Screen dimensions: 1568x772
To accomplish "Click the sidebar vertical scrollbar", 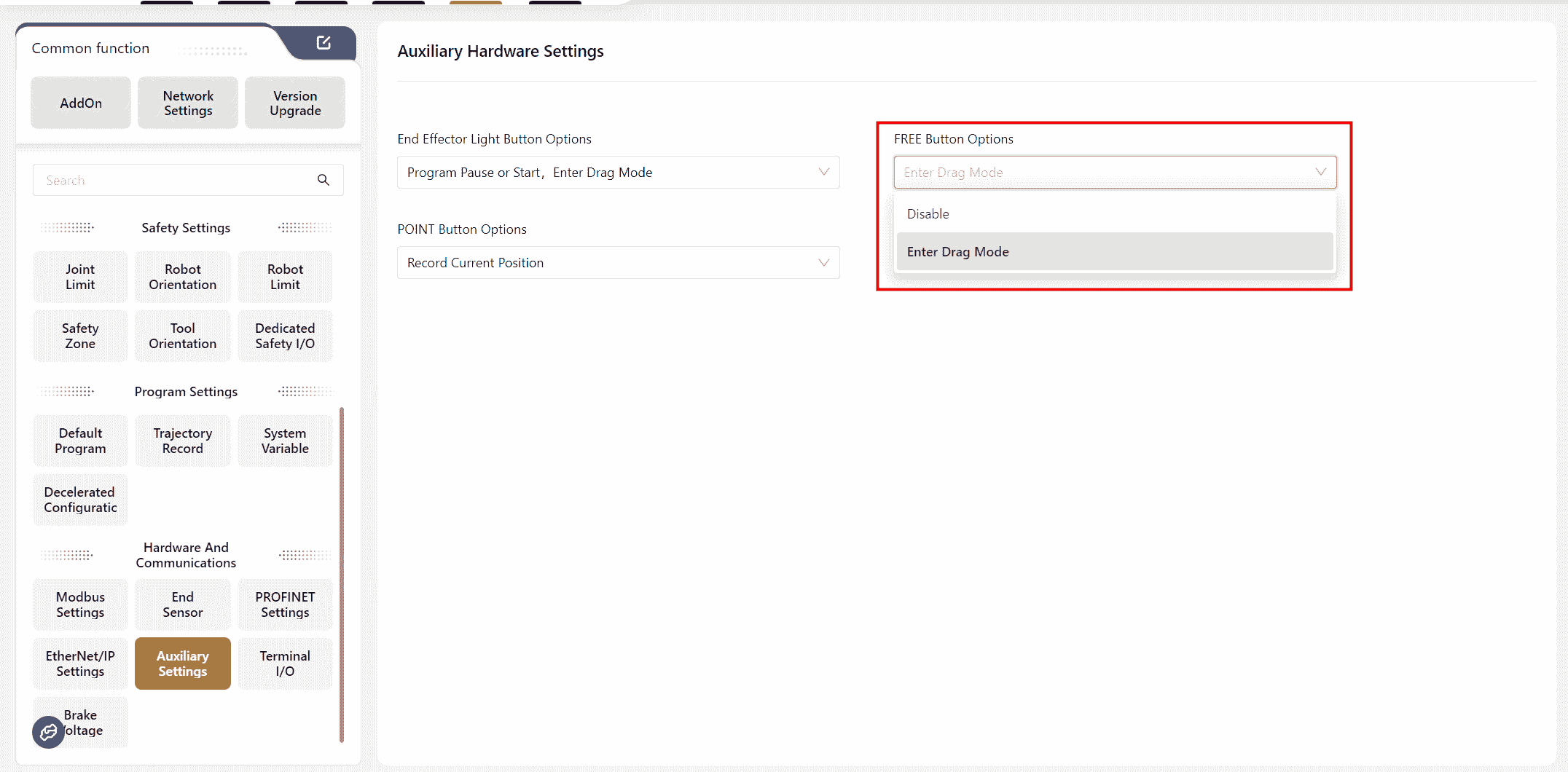I will pyautogui.click(x=342, y=575).
